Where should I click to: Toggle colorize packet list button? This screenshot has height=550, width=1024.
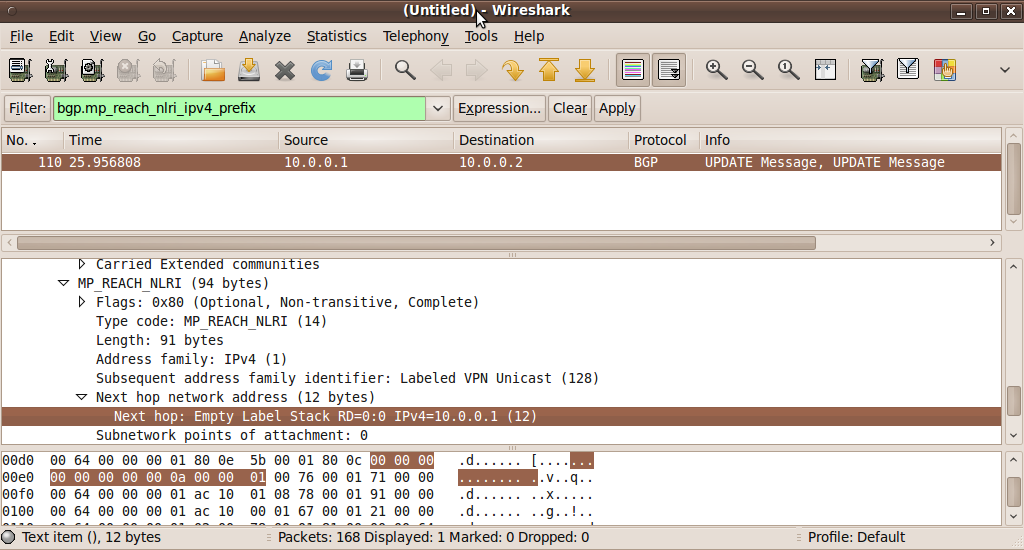[632, 70]
